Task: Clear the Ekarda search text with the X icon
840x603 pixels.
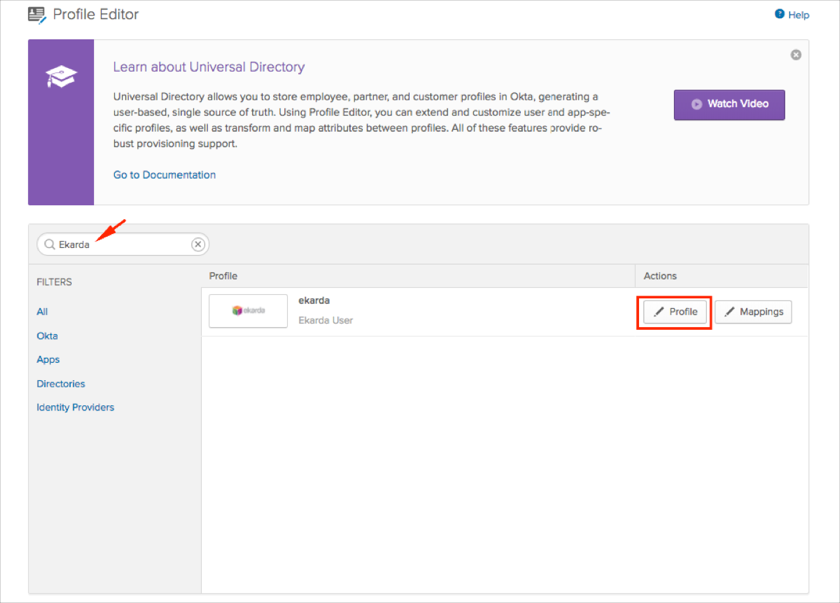Action: click(198, 244)
